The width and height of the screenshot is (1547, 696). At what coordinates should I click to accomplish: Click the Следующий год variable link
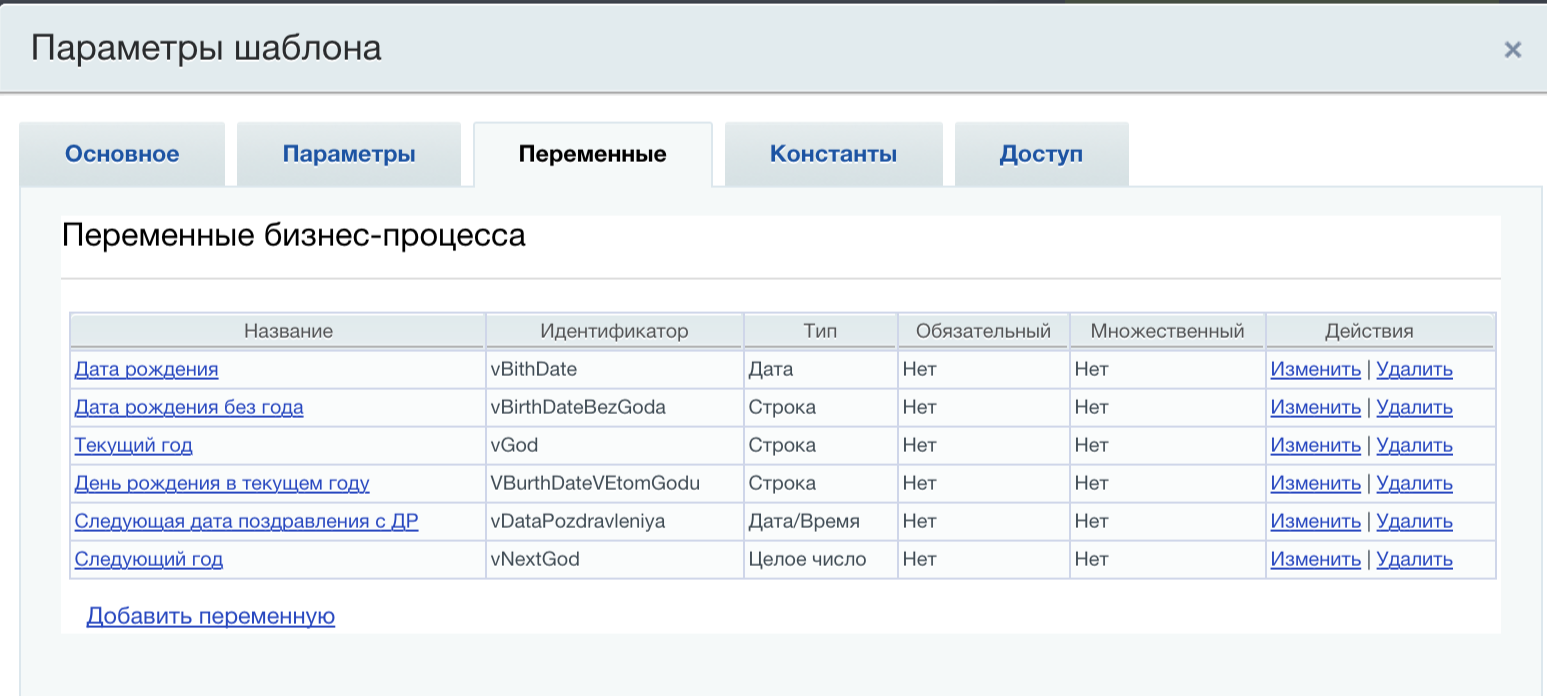148,559
